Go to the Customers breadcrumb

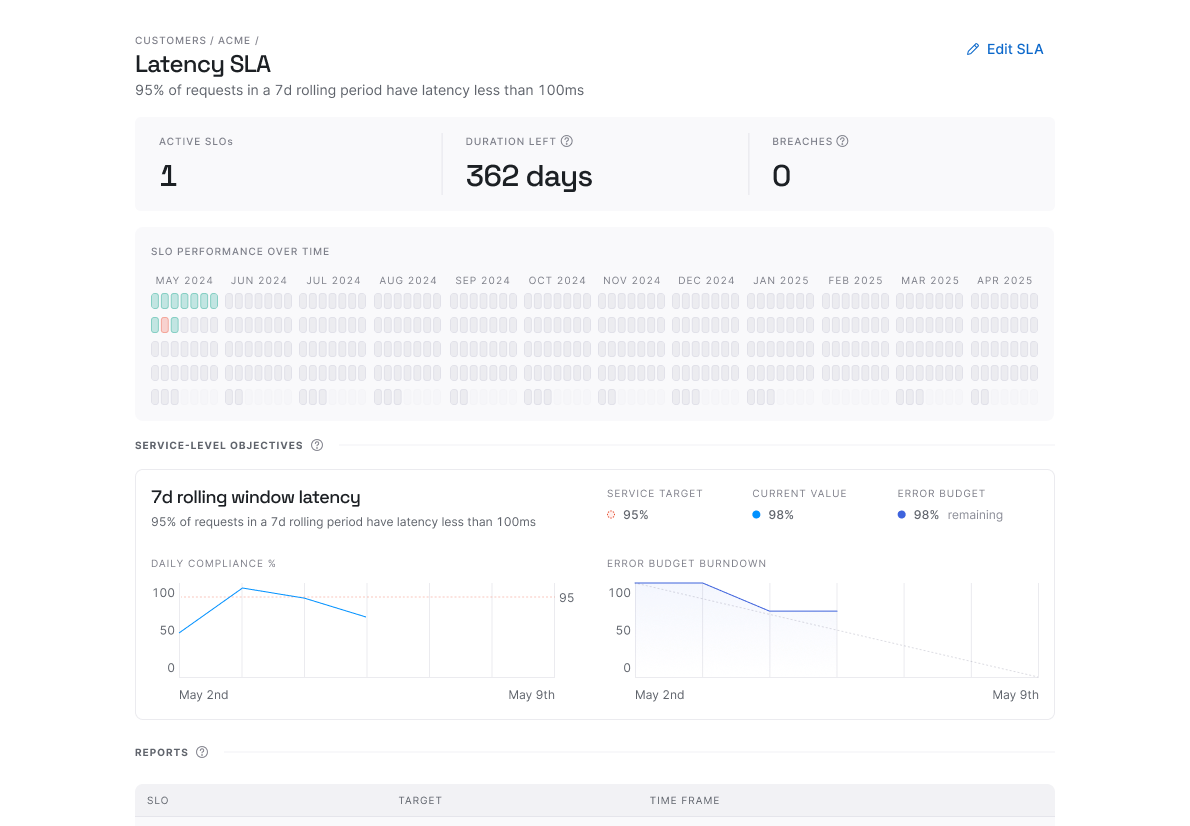pyautogui.click(x=170, y=41)
